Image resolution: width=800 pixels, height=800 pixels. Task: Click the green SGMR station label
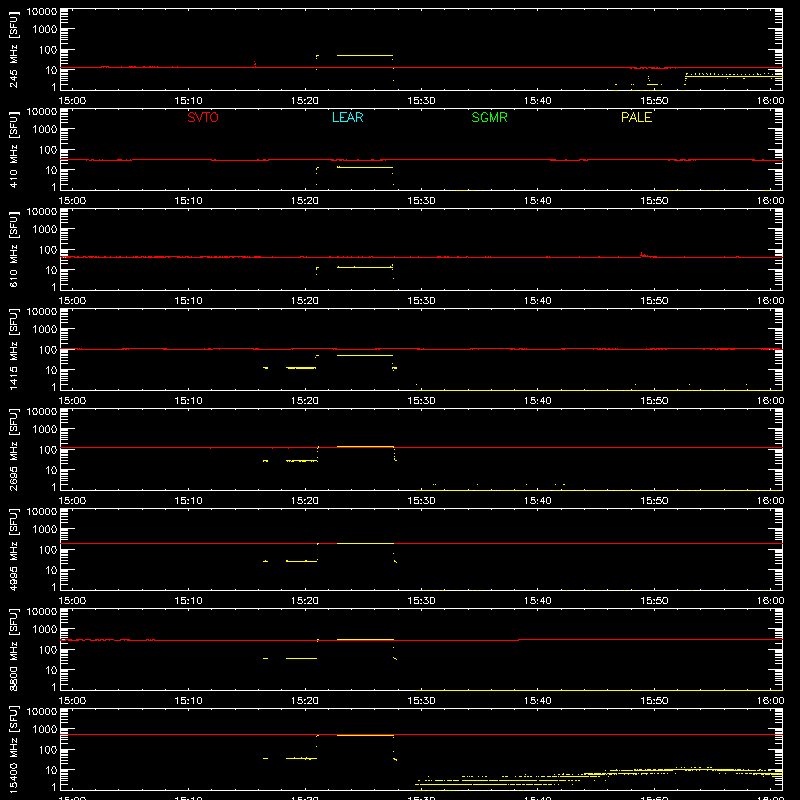[x=489, y=117]
